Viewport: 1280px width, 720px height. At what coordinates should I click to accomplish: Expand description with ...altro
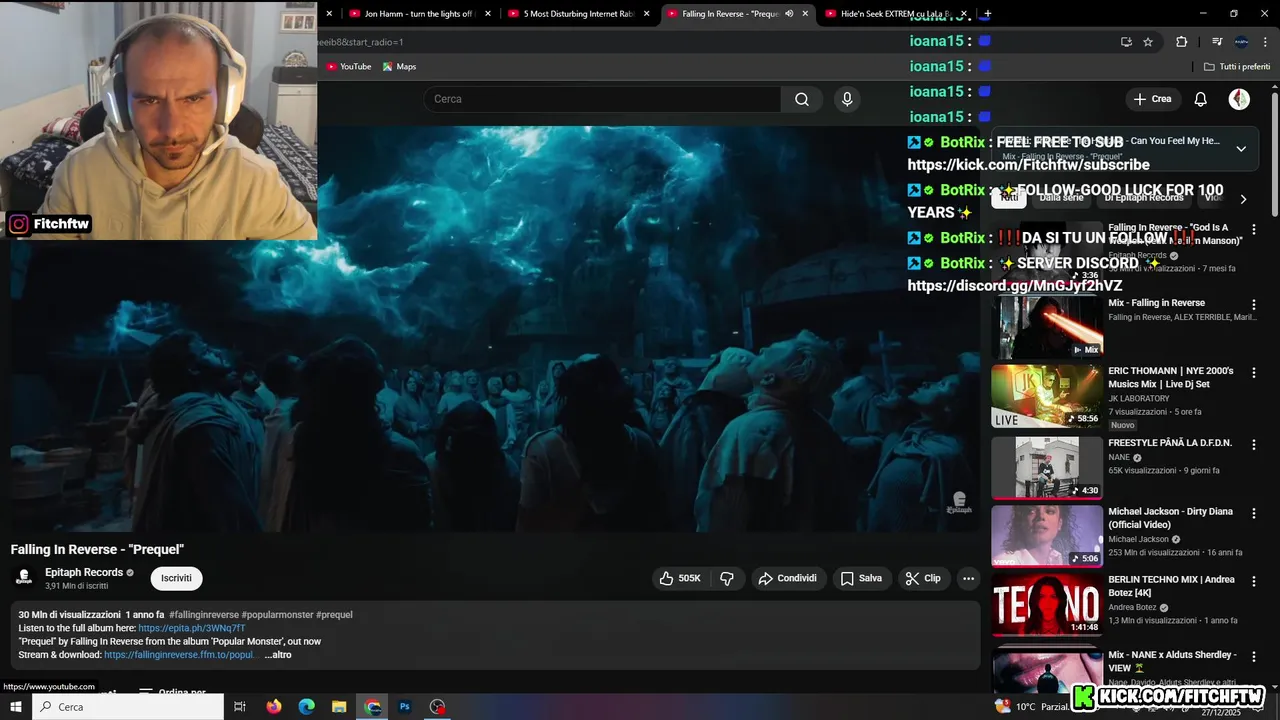(x=278, y=655)
